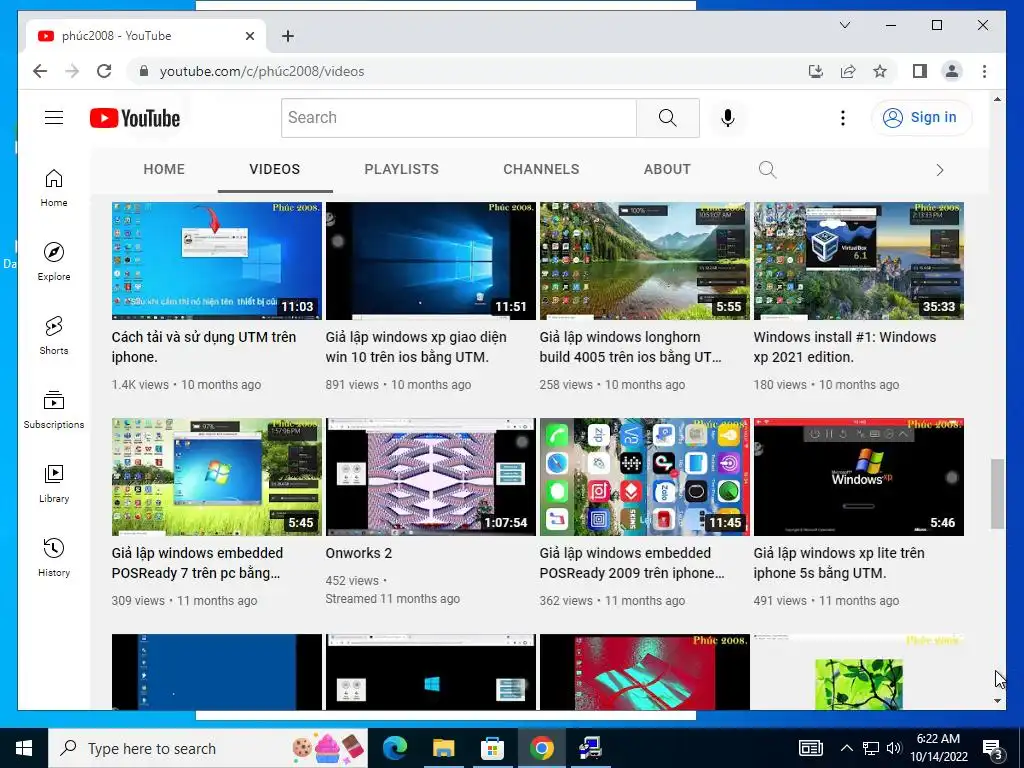Open the CHANNELS tab
This screenshot has height=768, width=1024.
541,169
